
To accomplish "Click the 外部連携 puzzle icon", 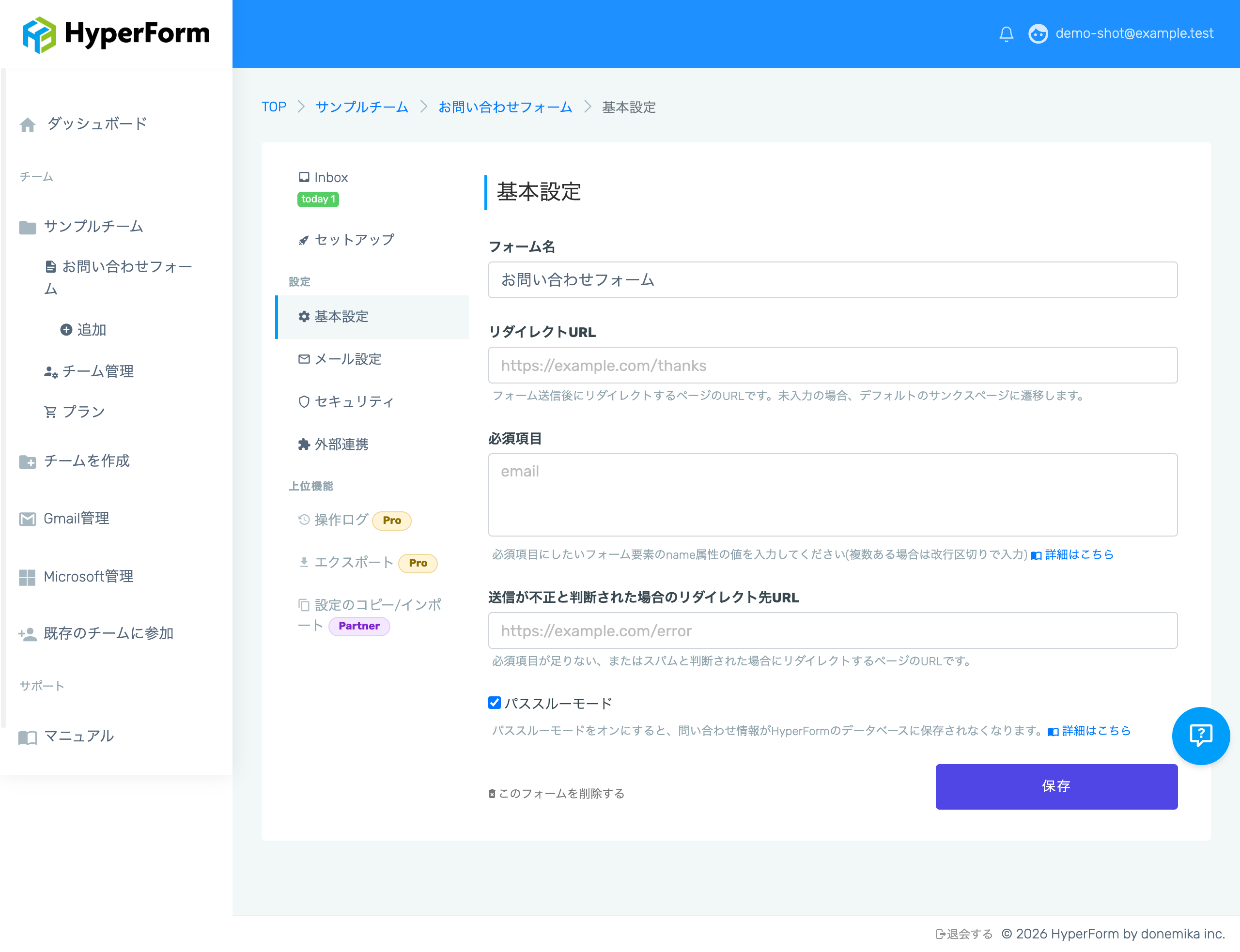I will [x=304, y=444].
